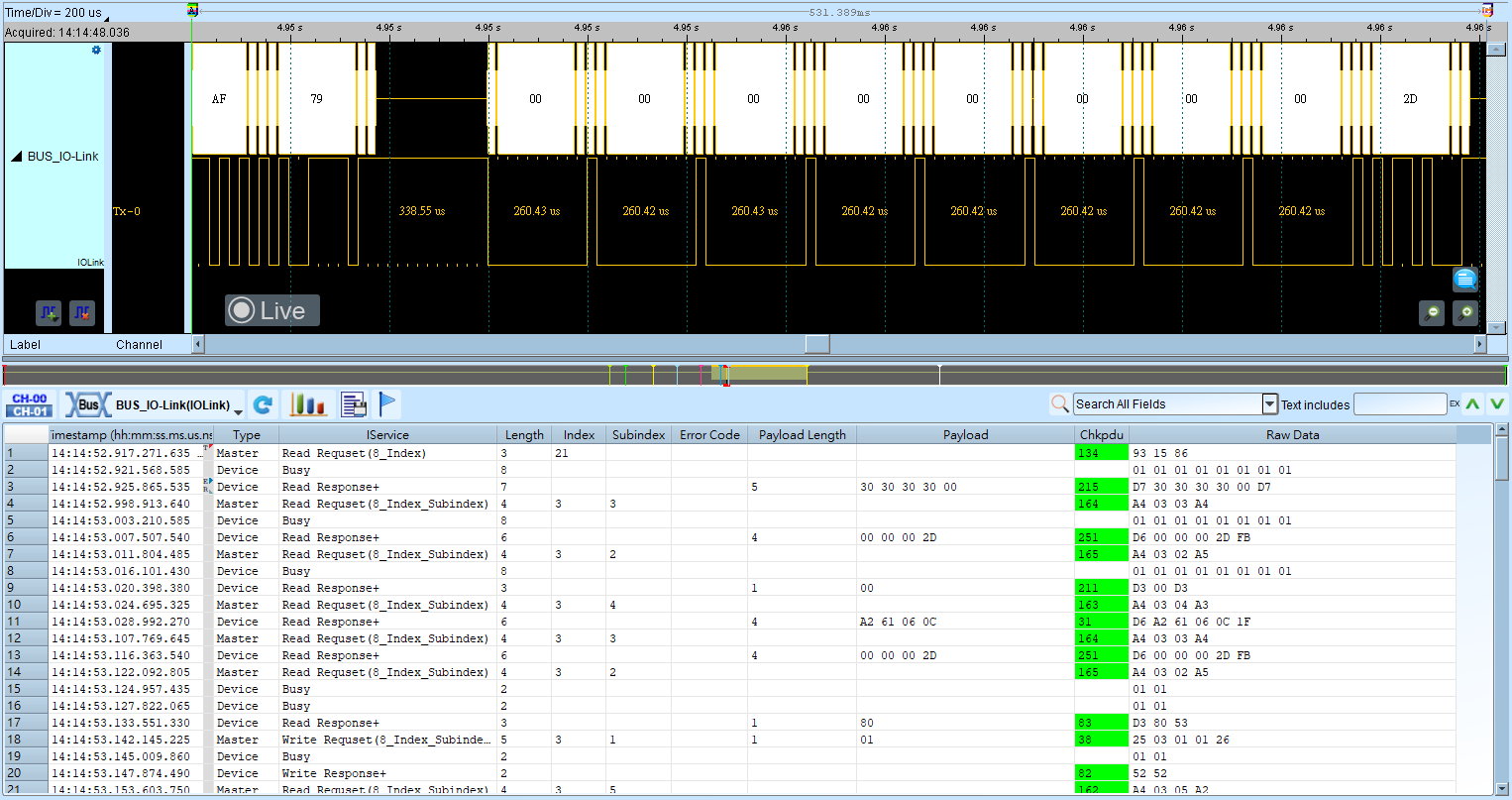1512x800 pixels.
Task: Click the blue flag marker icon
Action: click(x=387, y=404)
